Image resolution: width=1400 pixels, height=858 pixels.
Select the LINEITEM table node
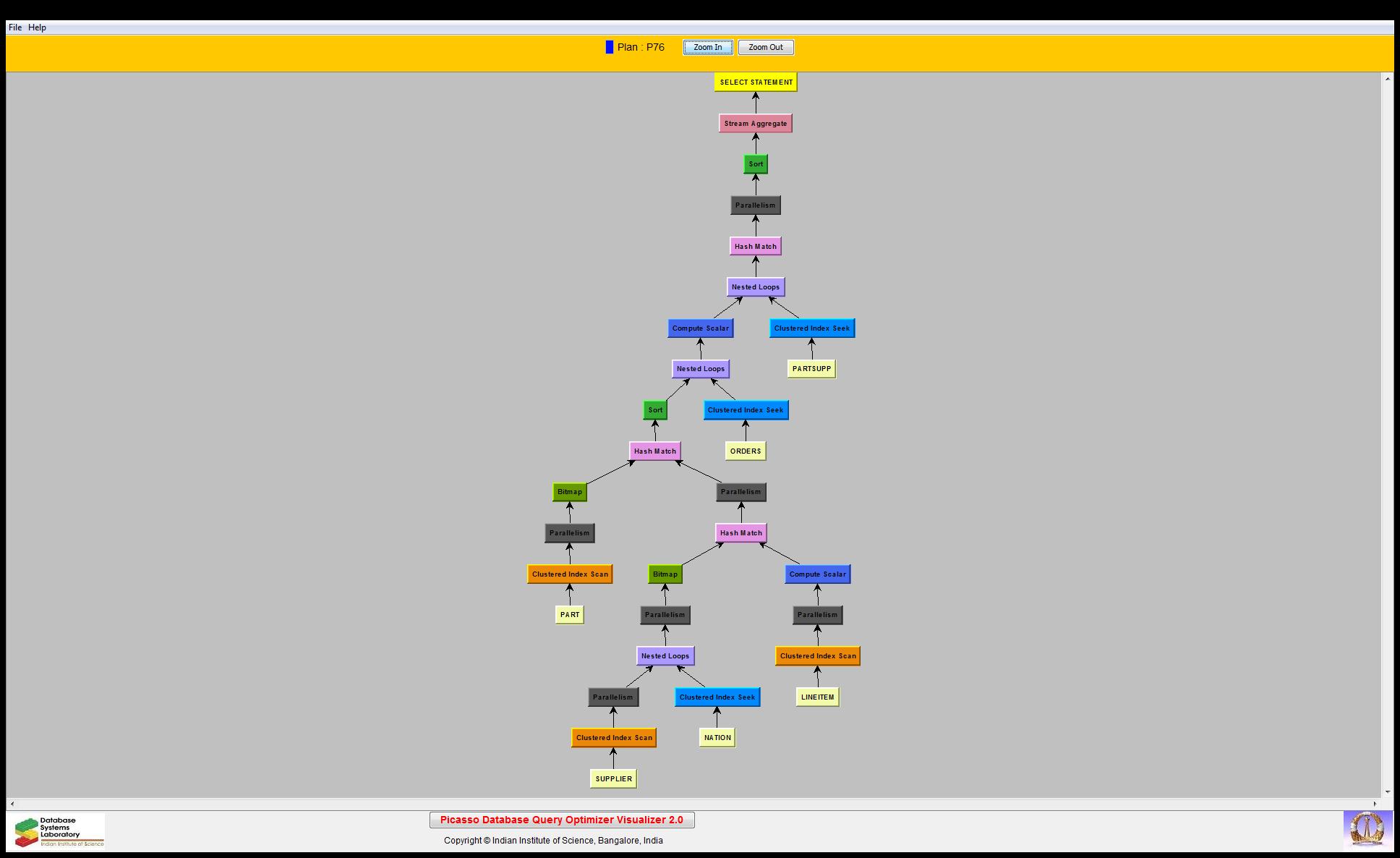pos(817,697)
